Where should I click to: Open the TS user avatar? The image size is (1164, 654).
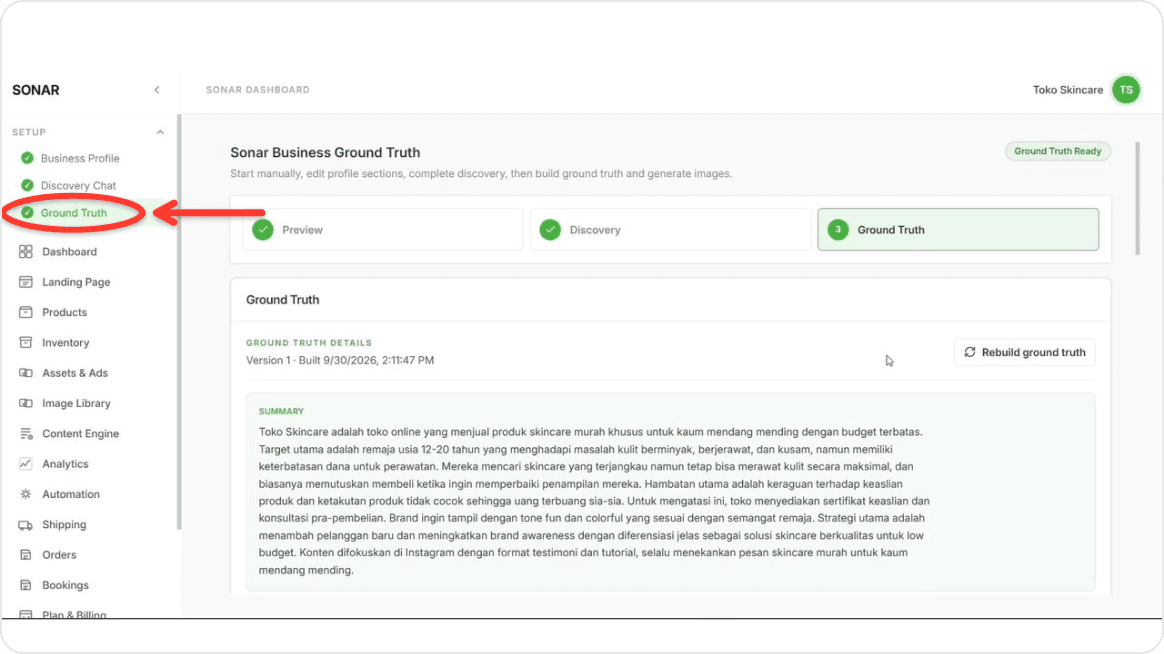(x=1126, y=90)
